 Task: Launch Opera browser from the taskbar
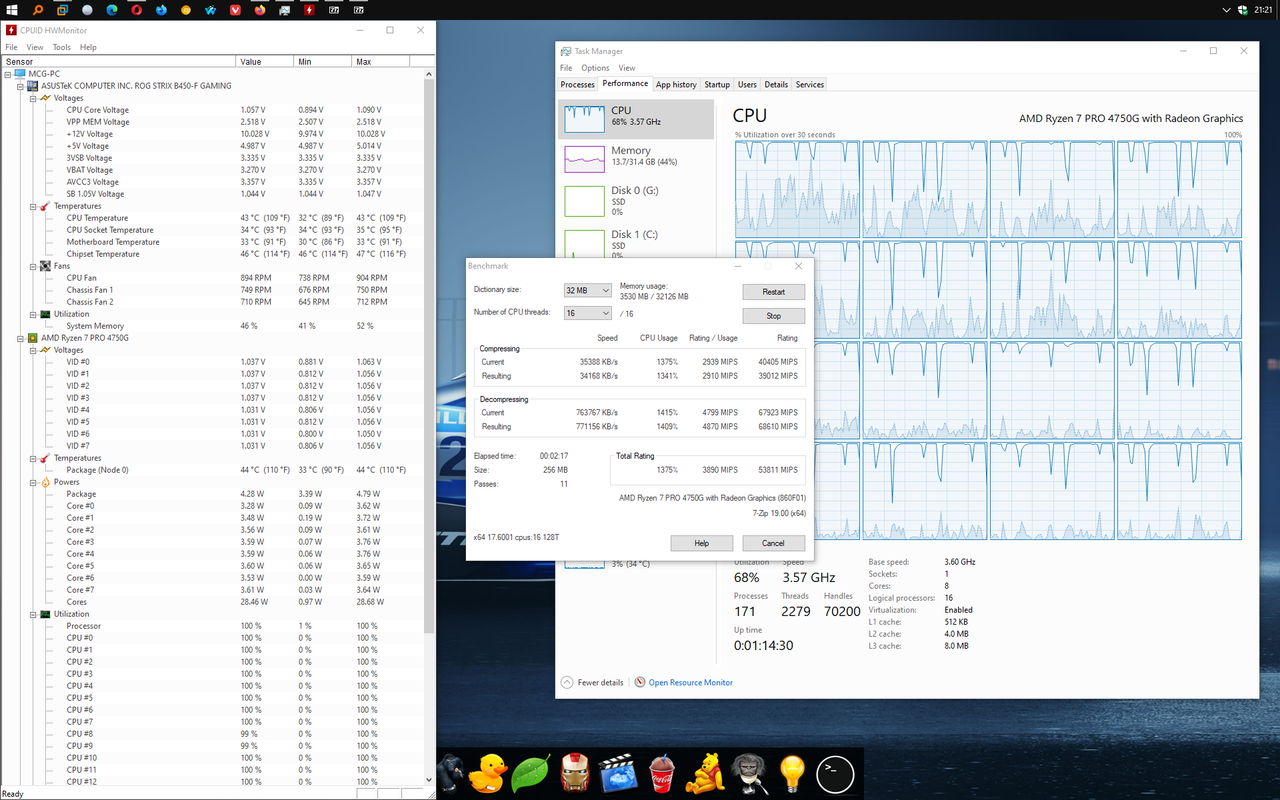(x=137, y=10)
